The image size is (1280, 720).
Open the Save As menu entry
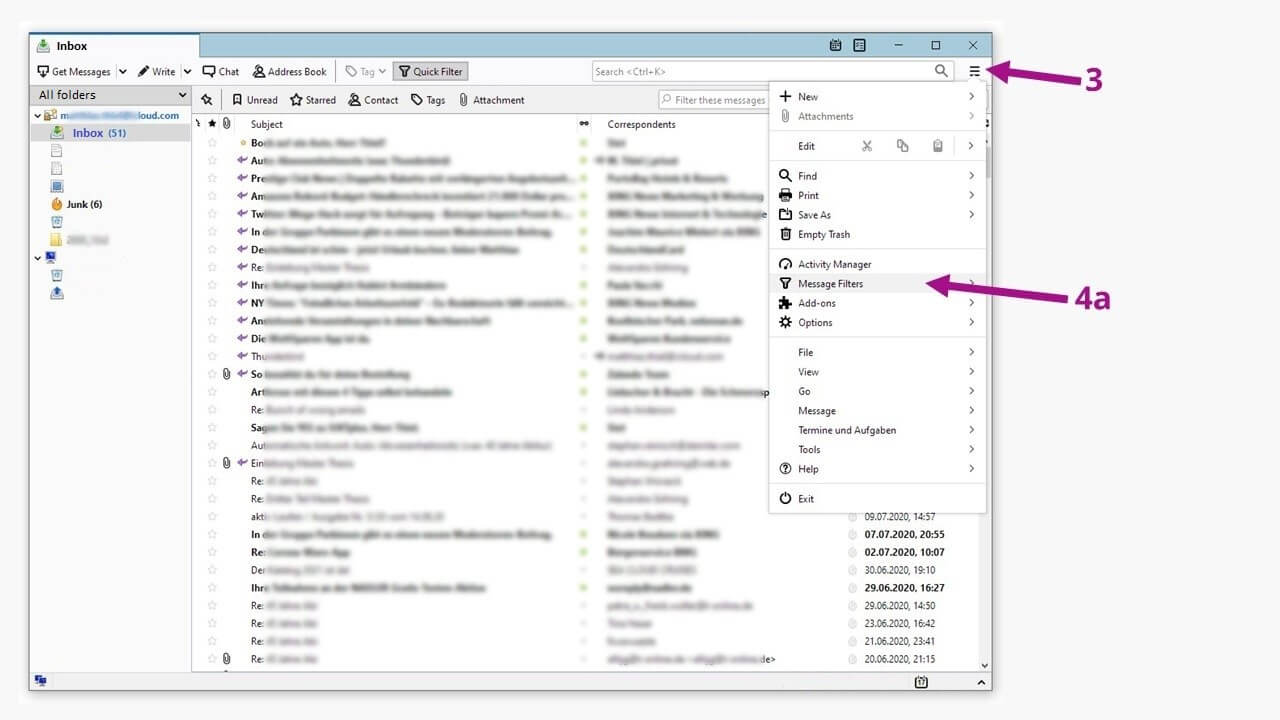[x=877, y=215]
